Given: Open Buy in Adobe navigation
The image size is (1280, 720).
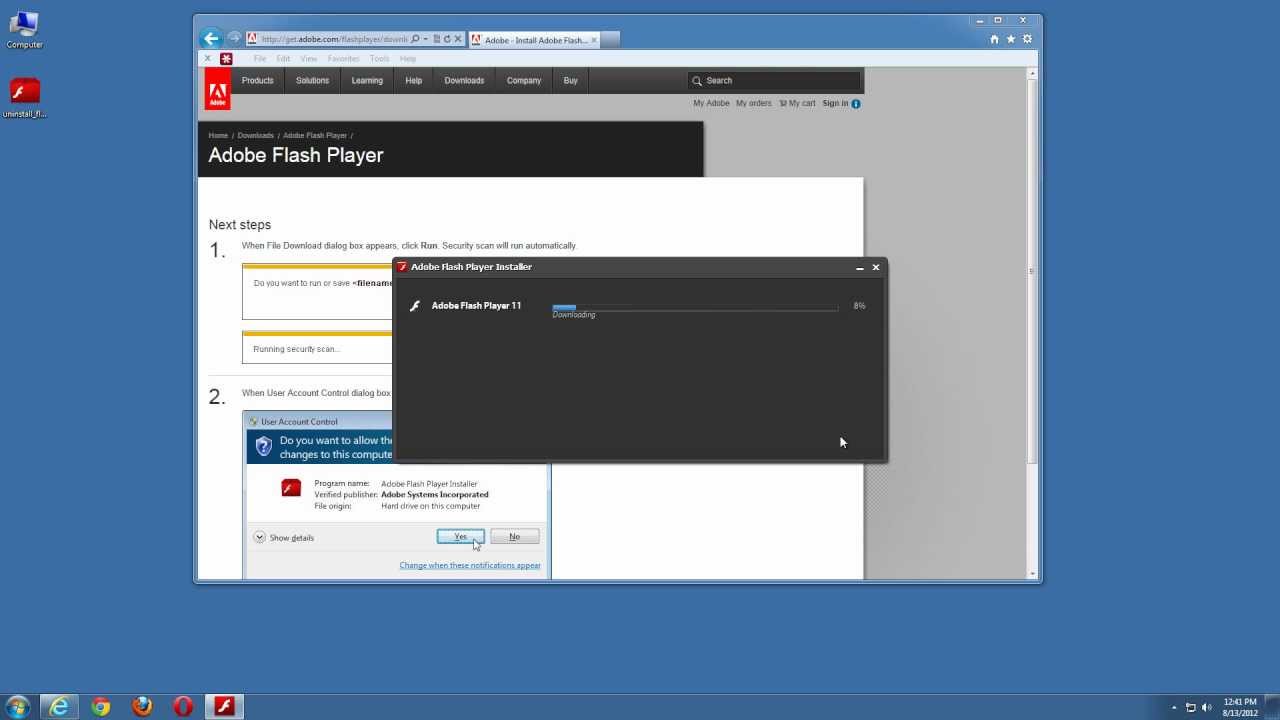Looking at the screenshot, I should (570, 81).
